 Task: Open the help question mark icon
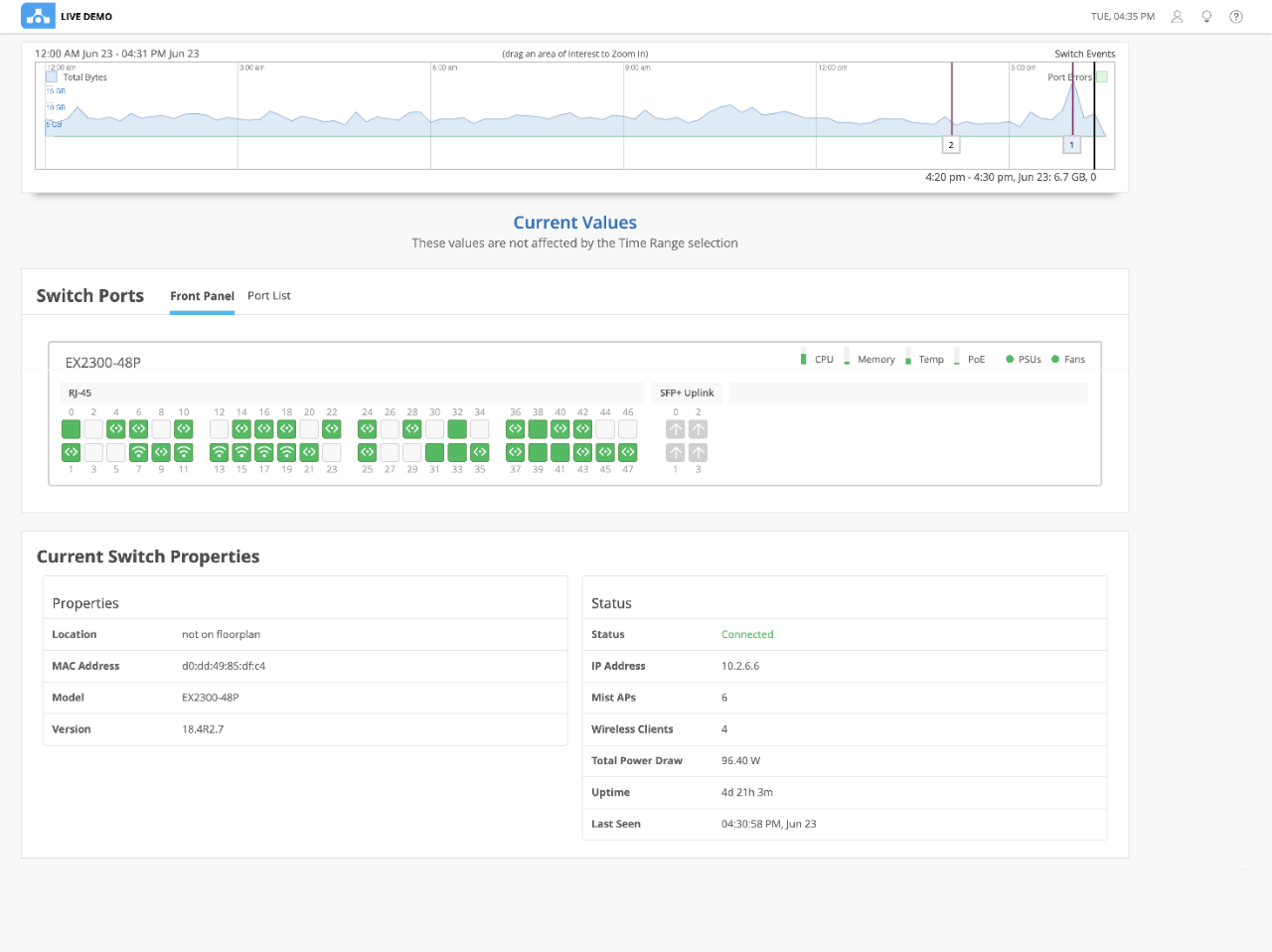(1236, 16)
